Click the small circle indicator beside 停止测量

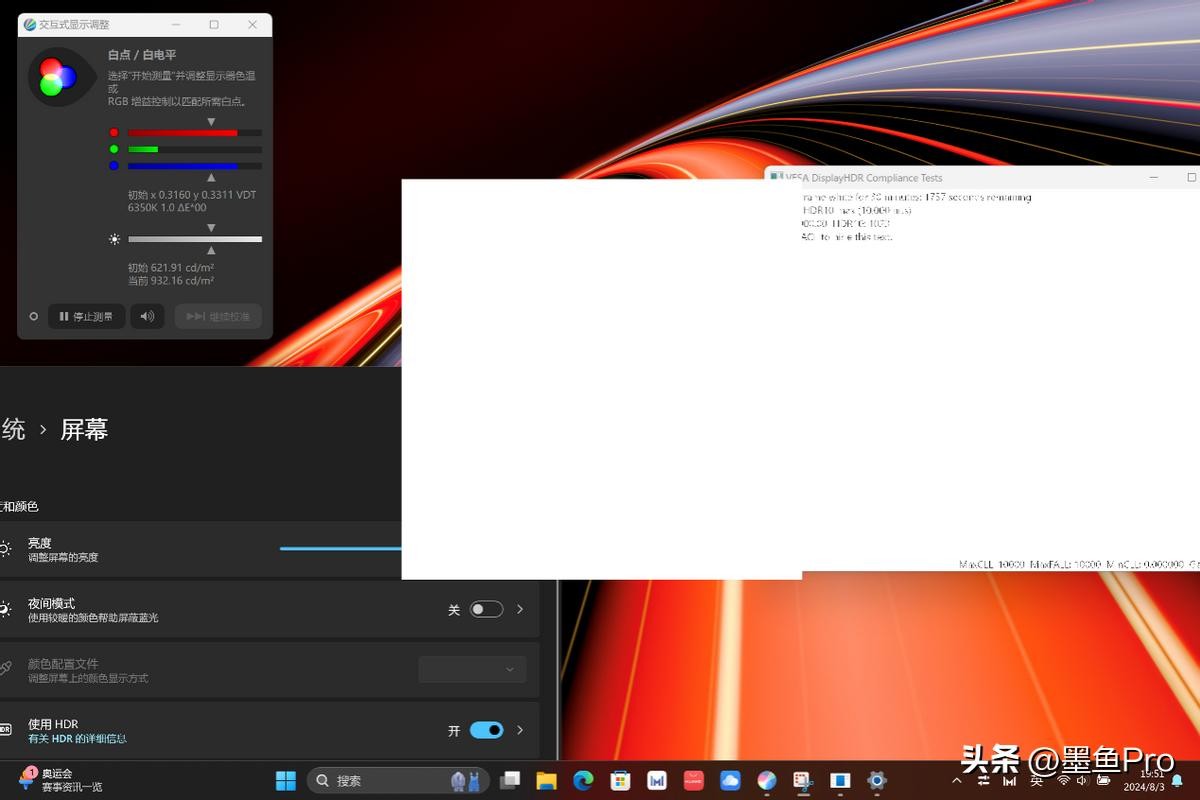33,316
